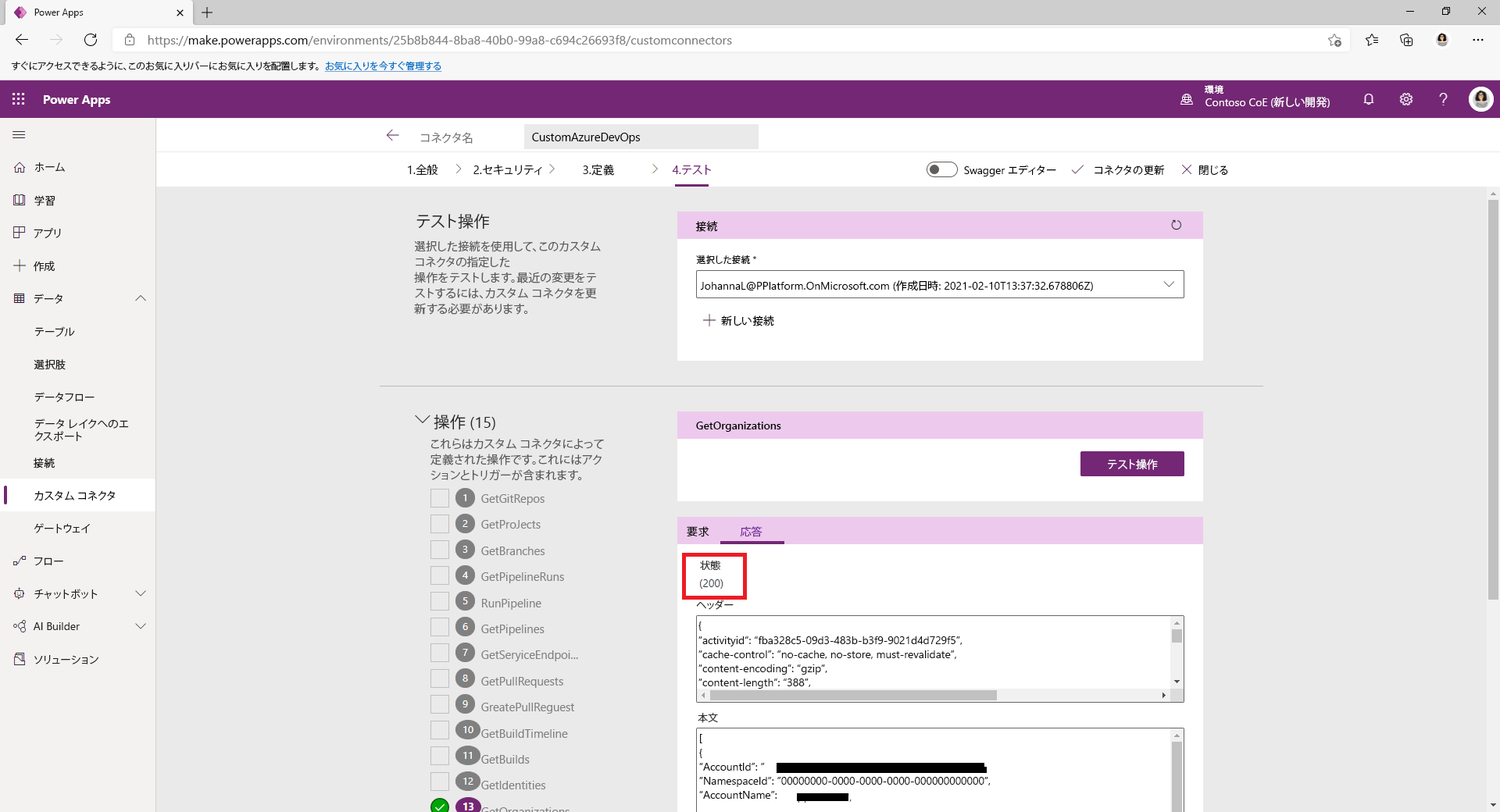Add this page to favorites star

pos(1334,40)
